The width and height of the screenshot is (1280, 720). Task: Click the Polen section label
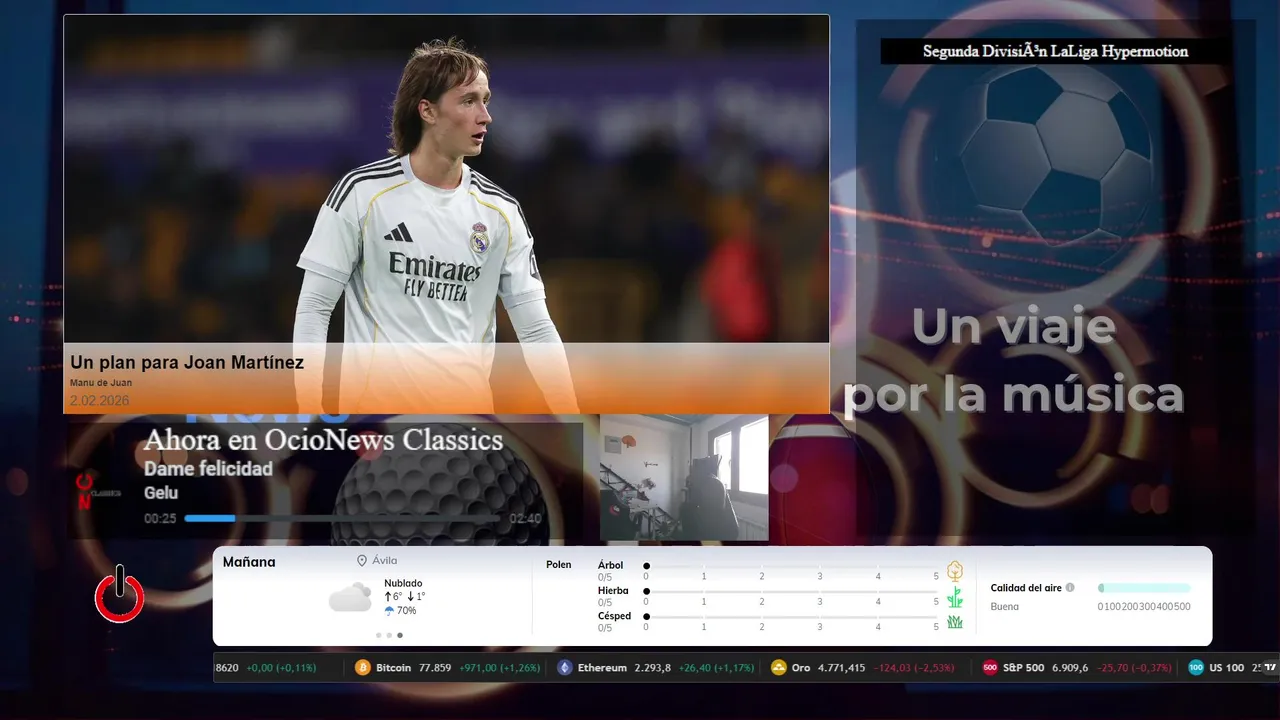pos(559,565)
